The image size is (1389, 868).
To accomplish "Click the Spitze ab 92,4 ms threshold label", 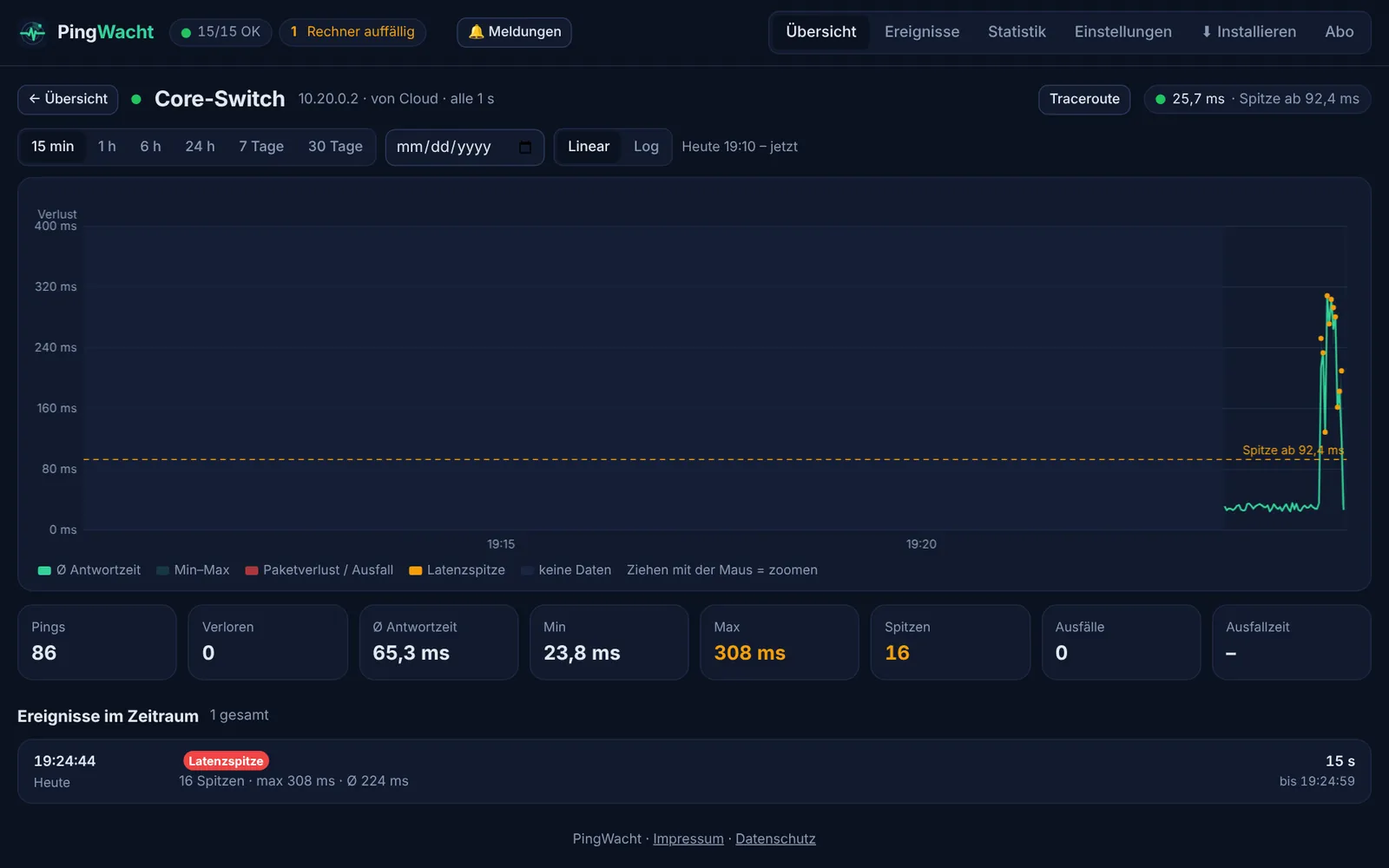I will point(1293,450).
